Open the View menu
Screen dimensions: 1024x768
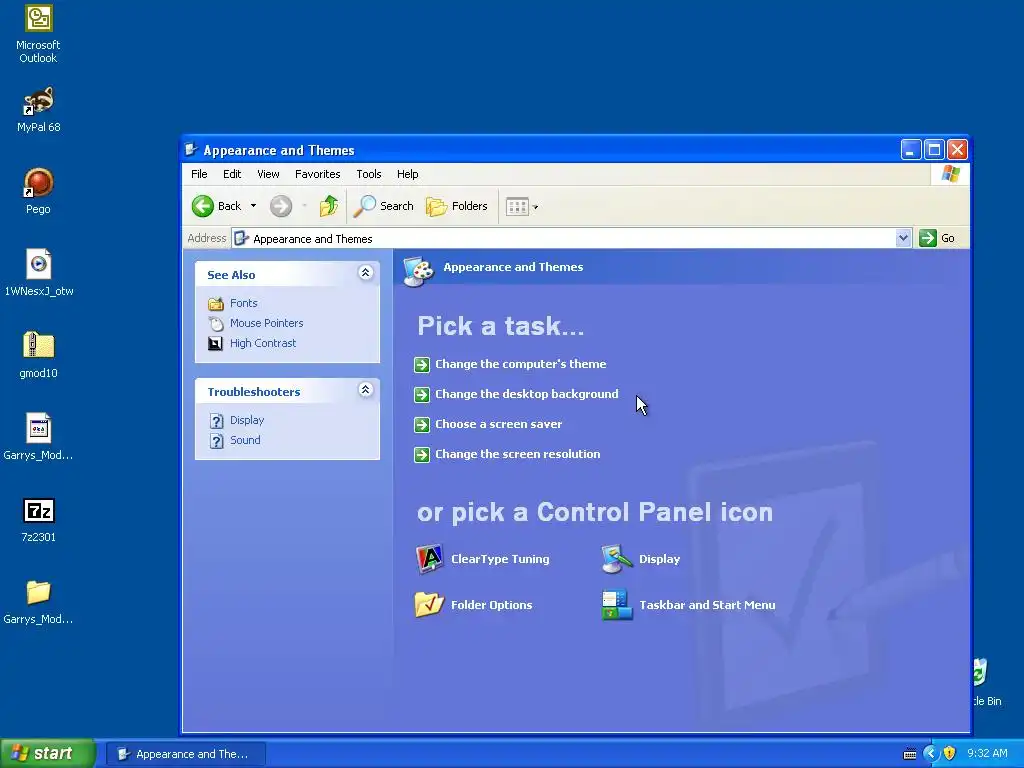tap(268, 174)
